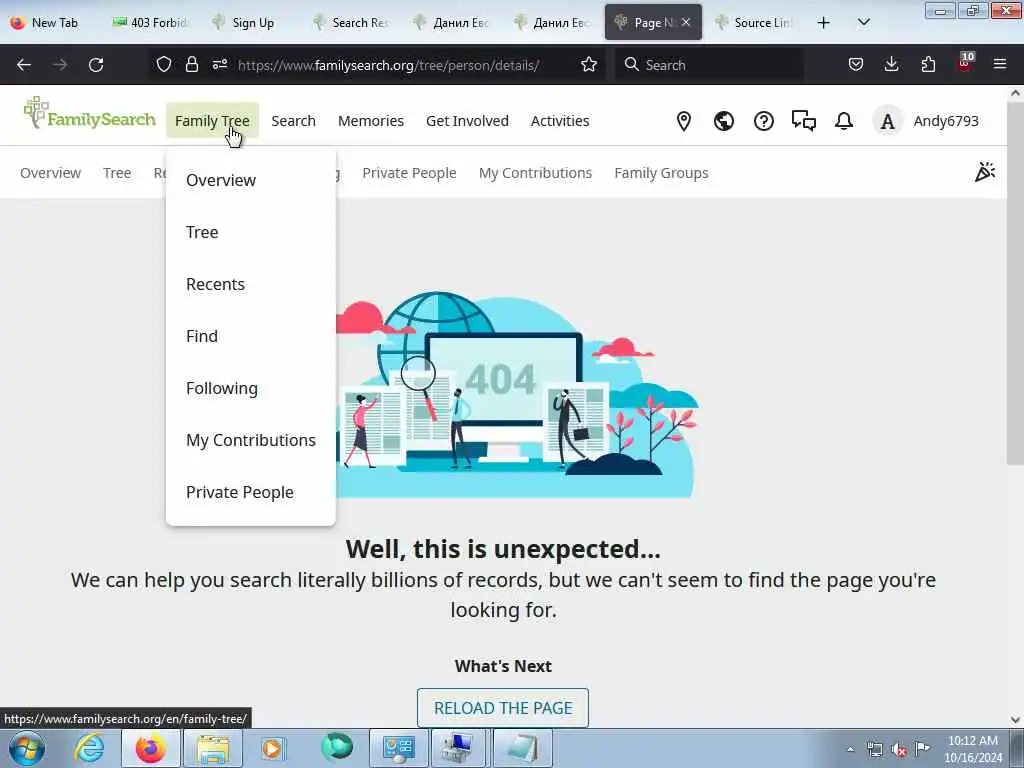This screenshot has width=1024, height=768.
Task: Click the Windows Start button
Action: pos(27,748)
